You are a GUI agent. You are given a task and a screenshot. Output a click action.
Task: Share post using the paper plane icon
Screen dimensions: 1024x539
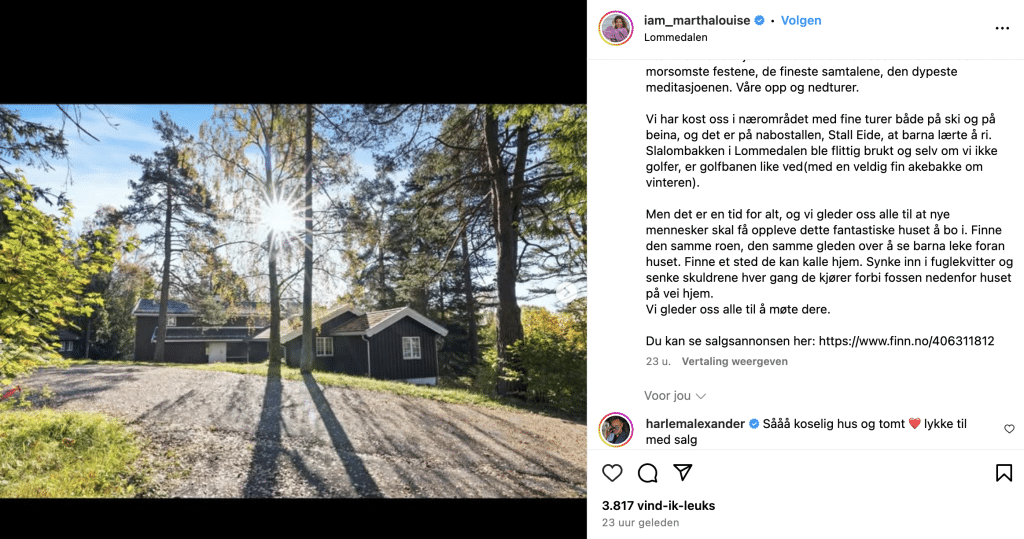pyautogui.click(x=682, y=472)
